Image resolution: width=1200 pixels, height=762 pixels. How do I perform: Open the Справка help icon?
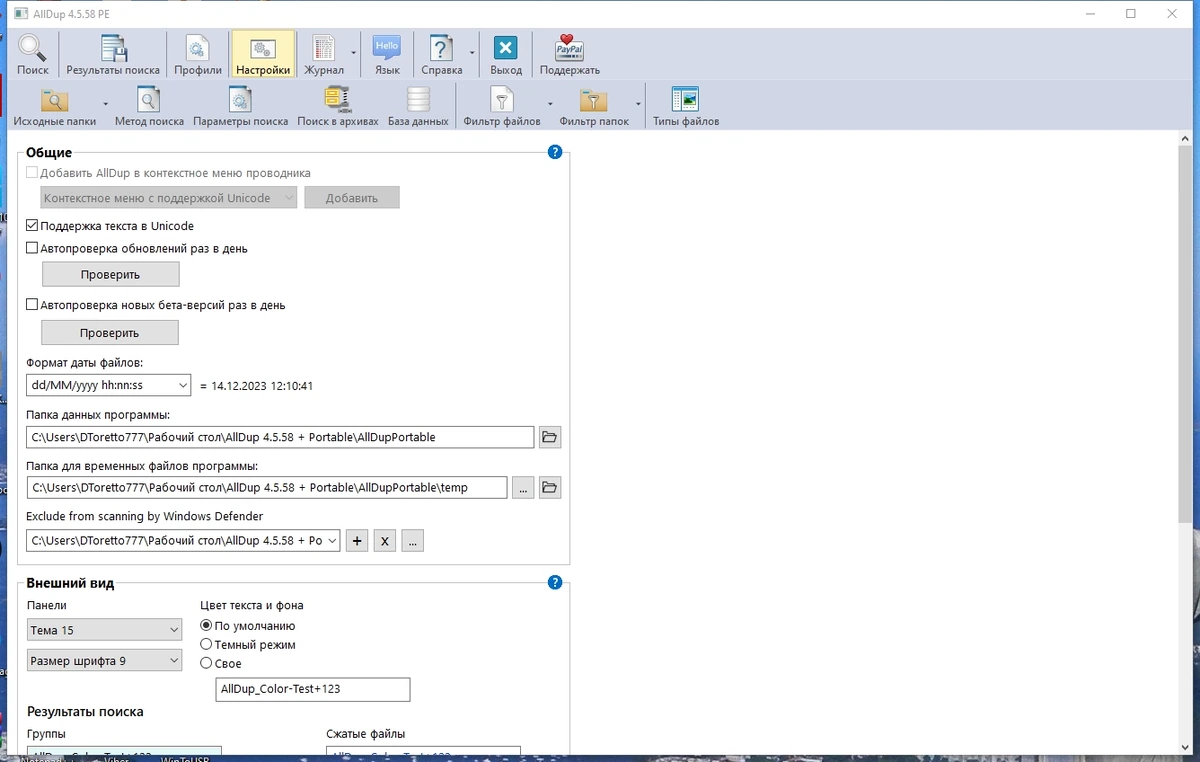click(441, 55)
